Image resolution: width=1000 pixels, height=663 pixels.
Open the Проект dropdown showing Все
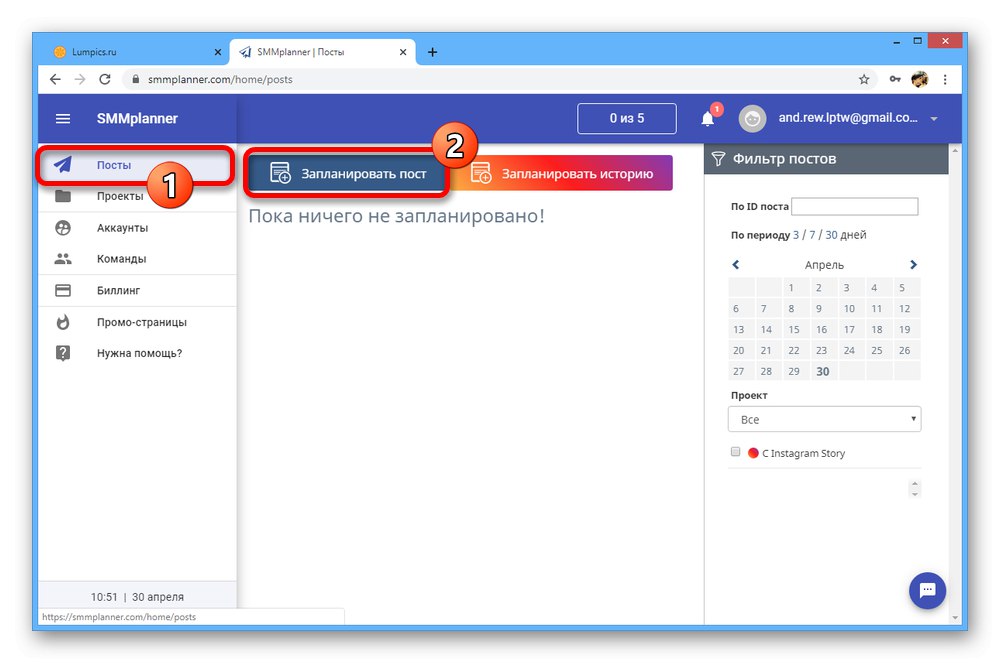[x=825, y=419]
